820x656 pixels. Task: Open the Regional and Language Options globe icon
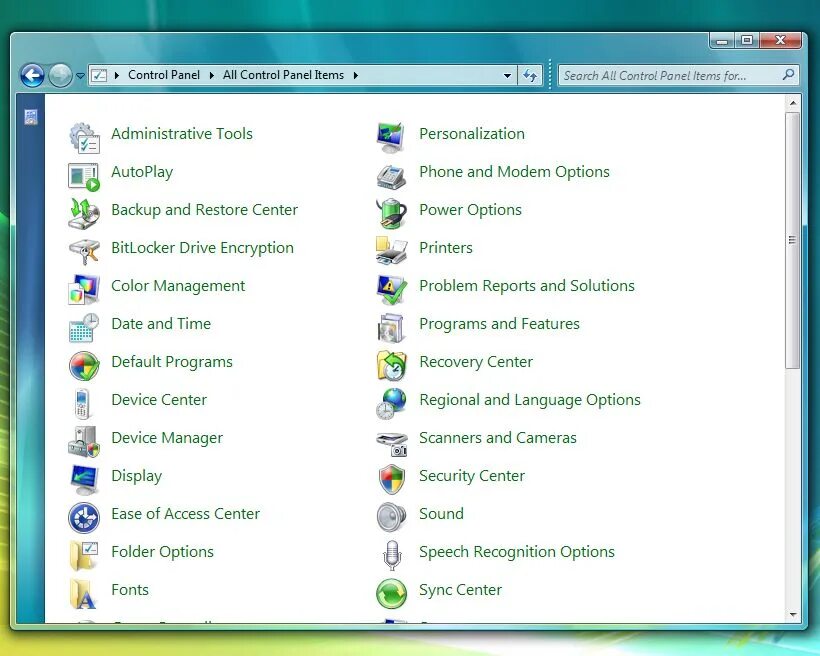391,403
